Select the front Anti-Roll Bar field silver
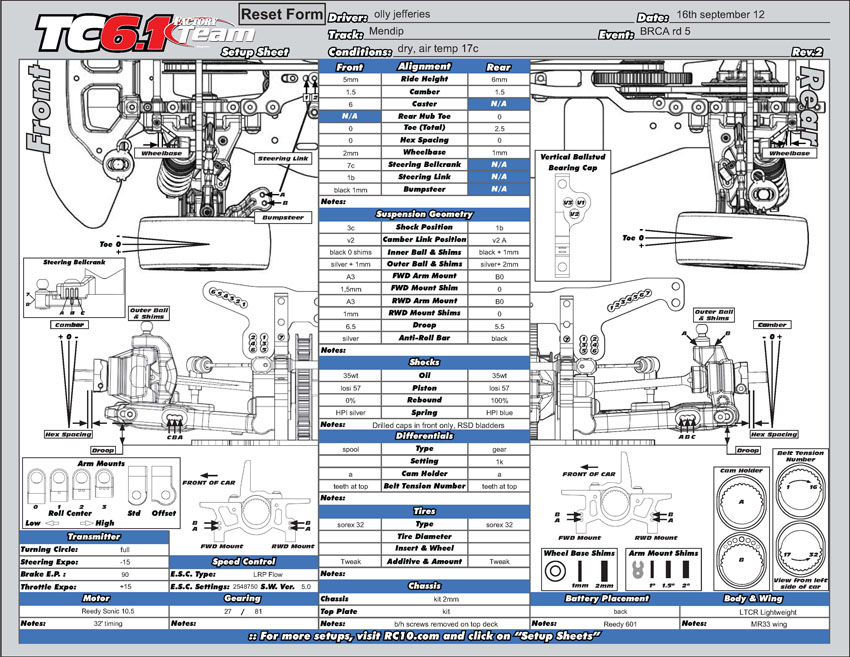The height and width of the screenshot is (657, 850). pos(350,338)
